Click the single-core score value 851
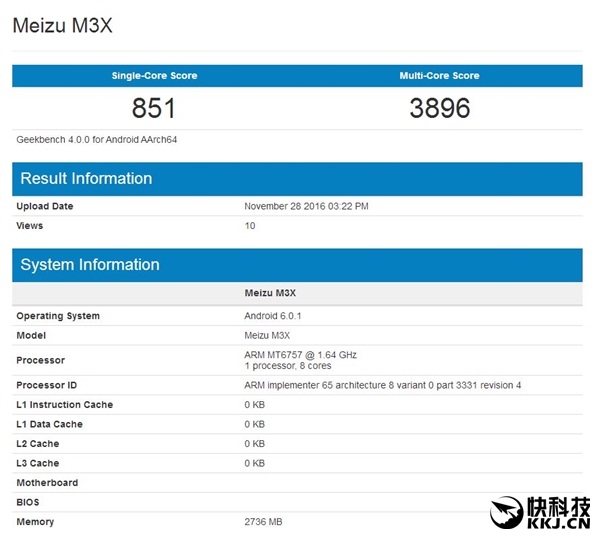Screen dimensions: 600x539 click(x=154, y=108)
